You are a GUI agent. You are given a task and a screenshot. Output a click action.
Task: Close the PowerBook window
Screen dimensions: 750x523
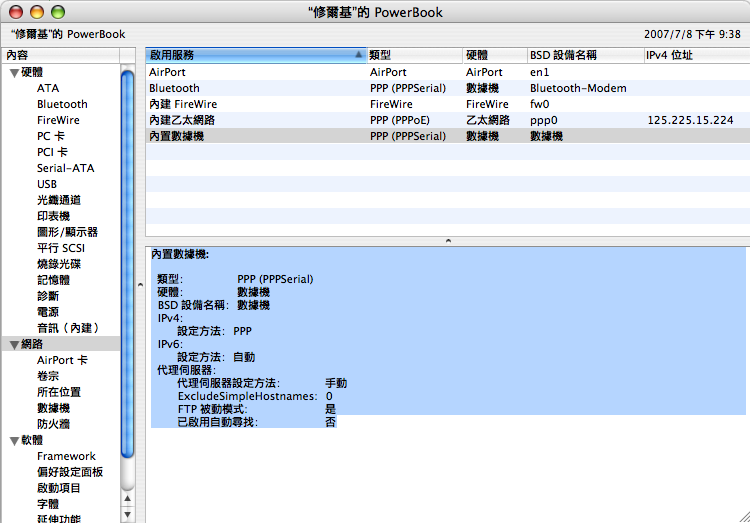pyautogui.click(x=16, y=12)
